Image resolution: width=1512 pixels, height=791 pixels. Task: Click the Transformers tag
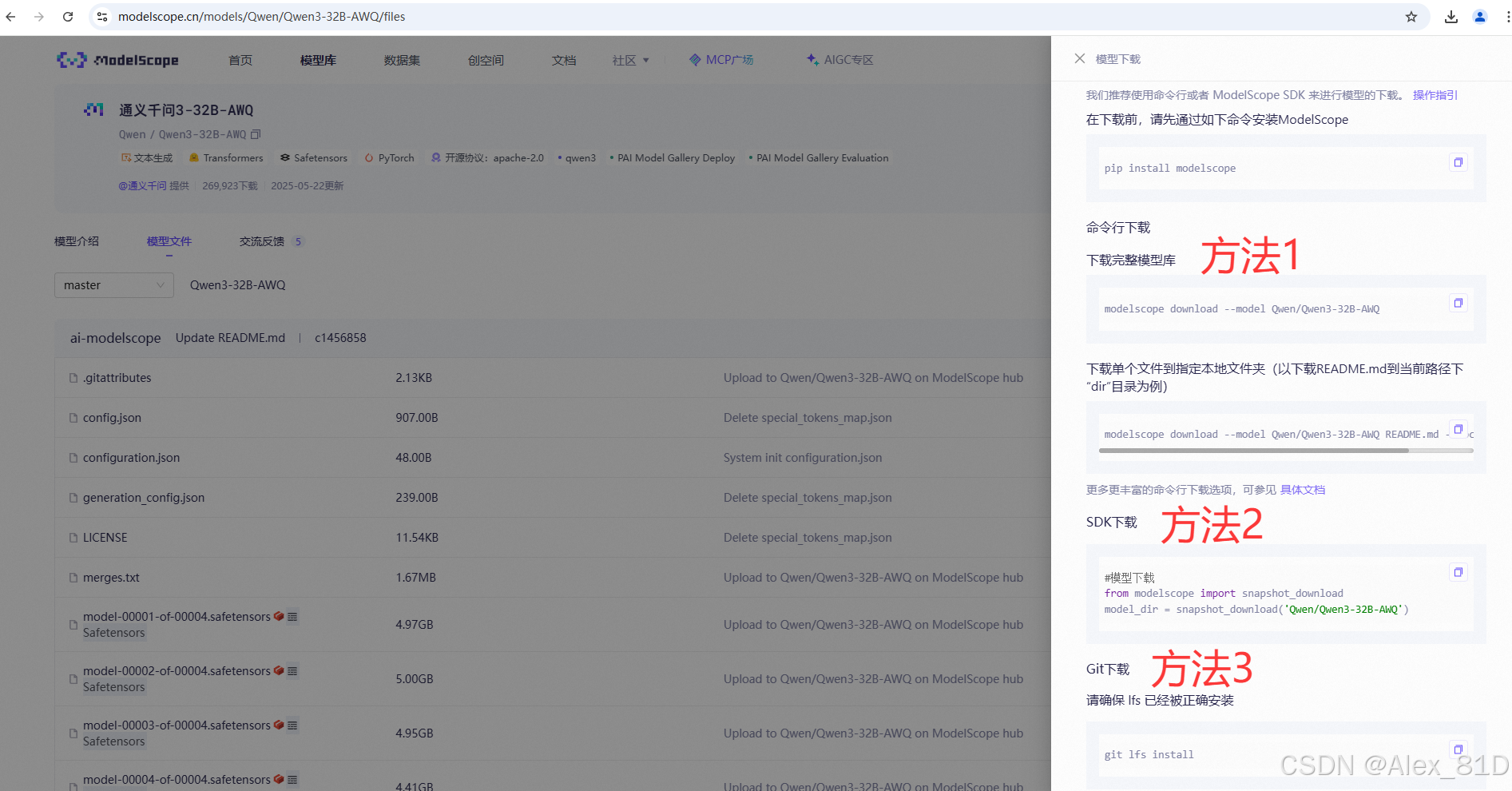pyautogui.click(x=226, y=158)
